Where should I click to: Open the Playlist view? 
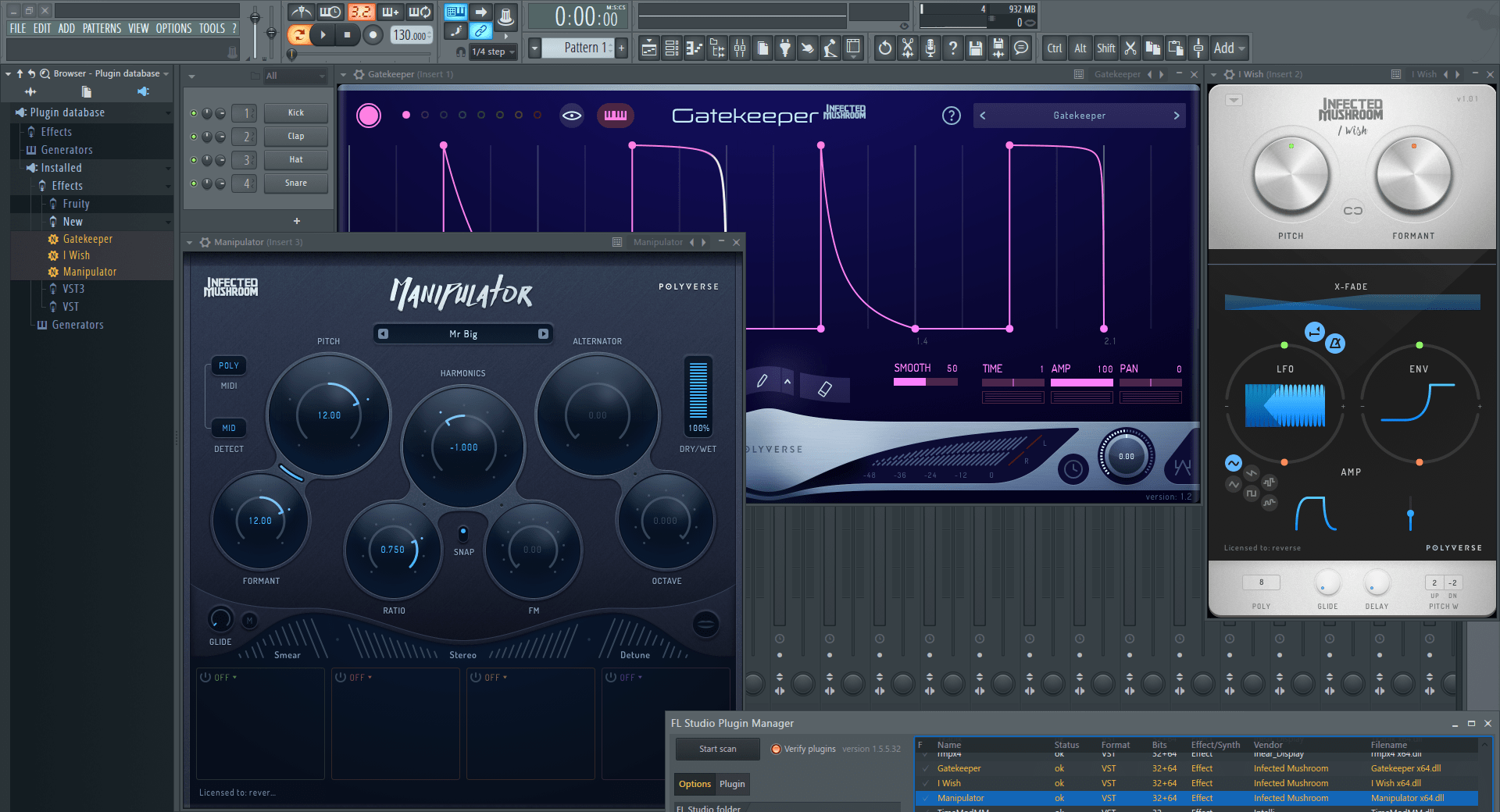649,48
